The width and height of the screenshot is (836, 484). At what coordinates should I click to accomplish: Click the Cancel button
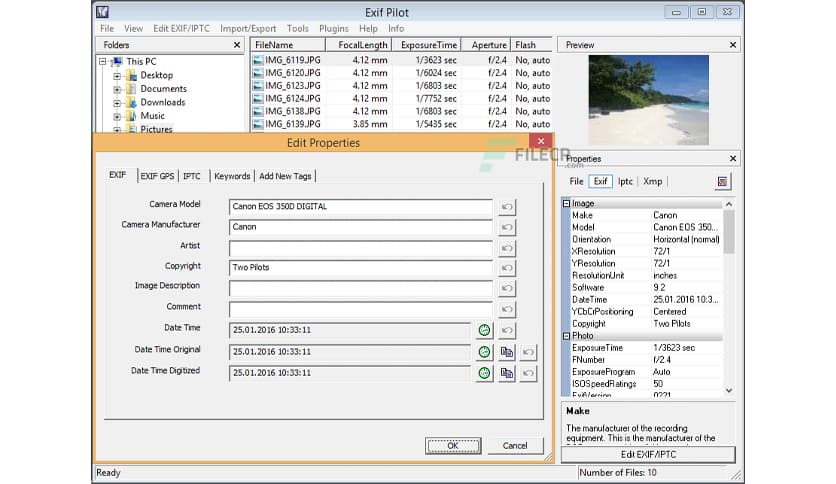pos(515,446)
